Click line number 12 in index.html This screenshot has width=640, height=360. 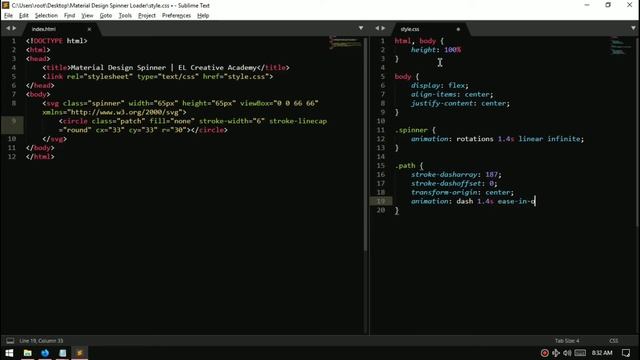pyautogui.click(x=12, y=157)
